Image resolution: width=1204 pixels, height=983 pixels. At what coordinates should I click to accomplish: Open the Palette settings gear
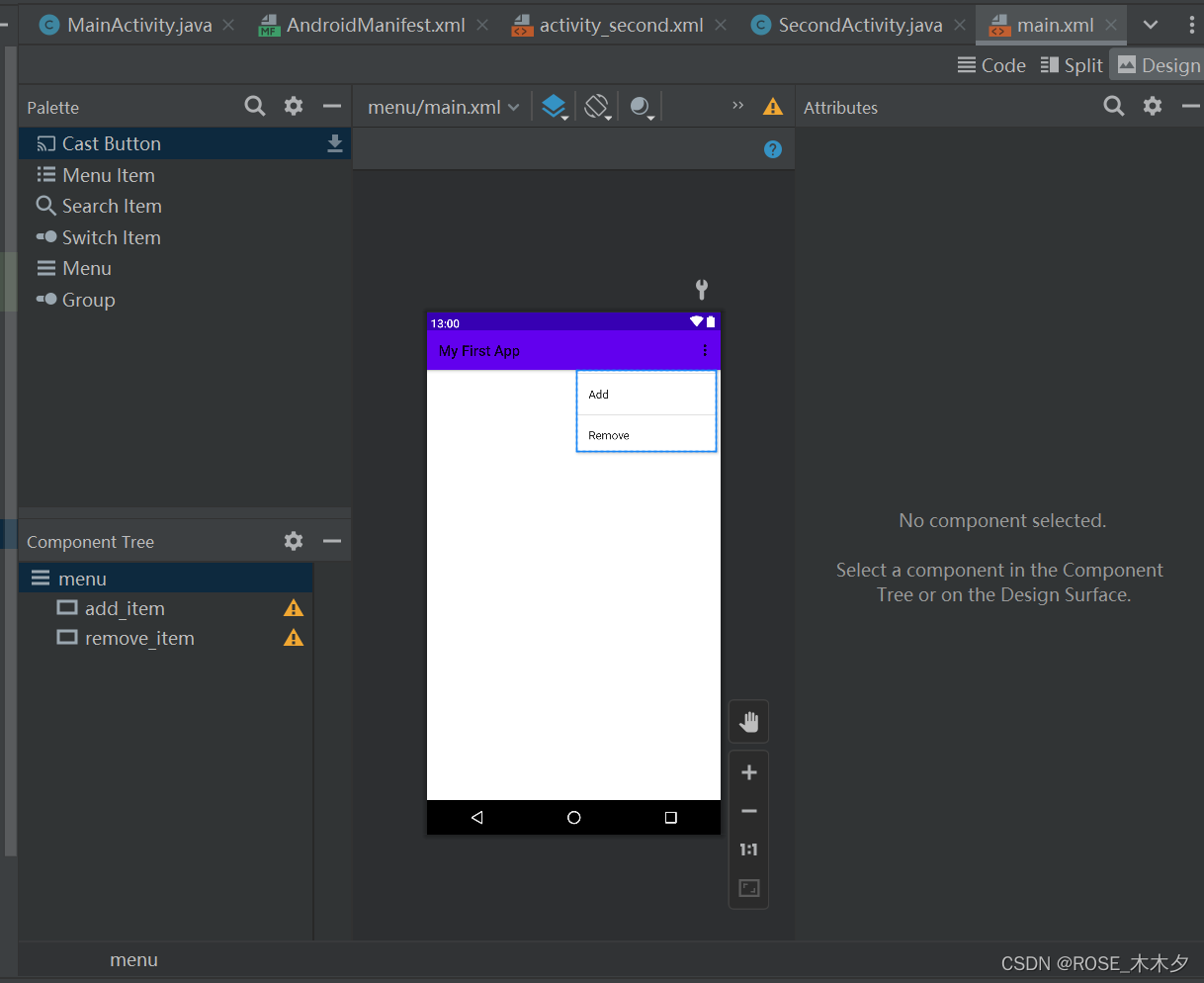point(293,106)
